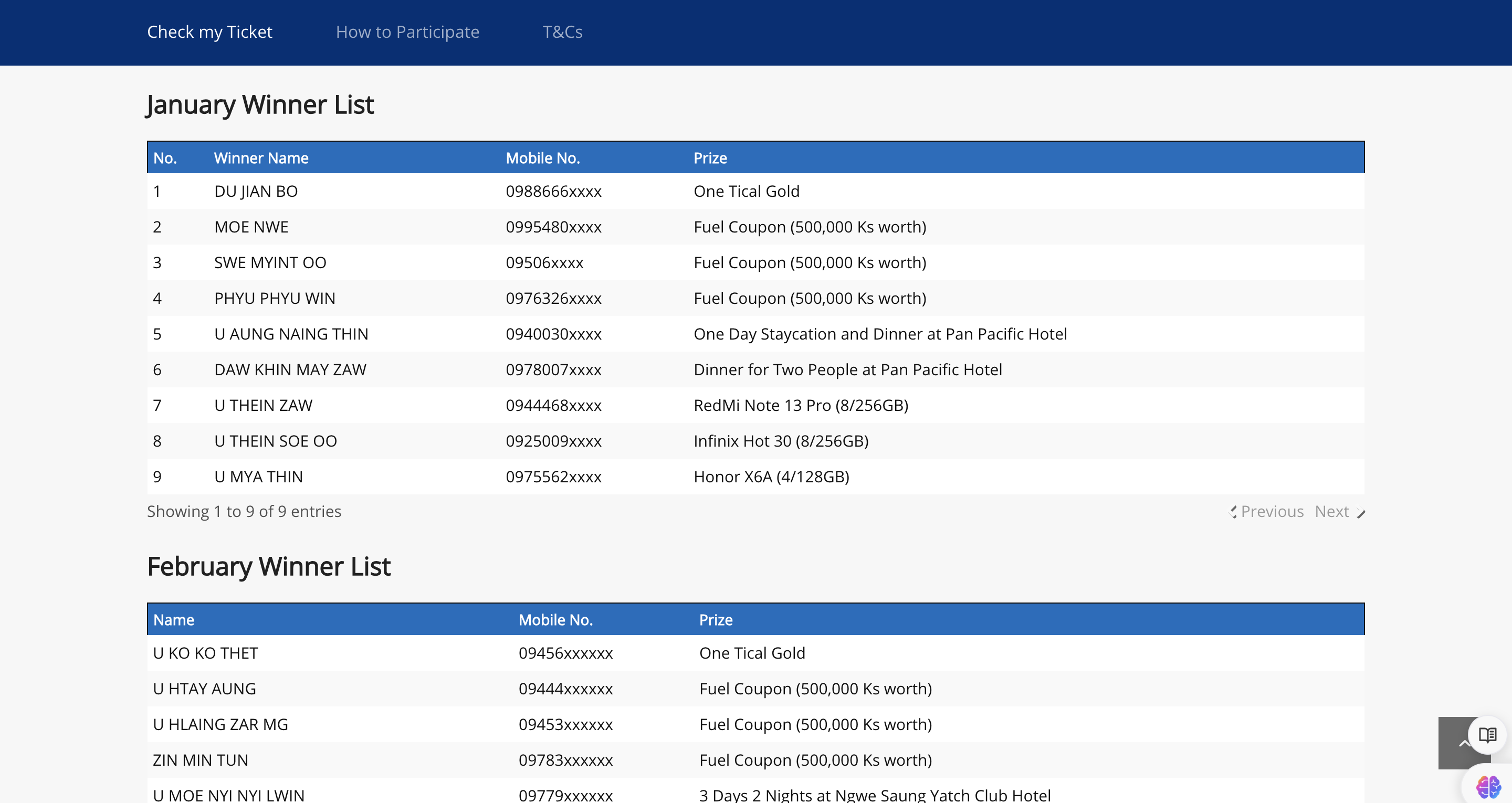The image size is (1512, 803).
Task: Open the reader mode book icon
Action: tap(1487, 734)
